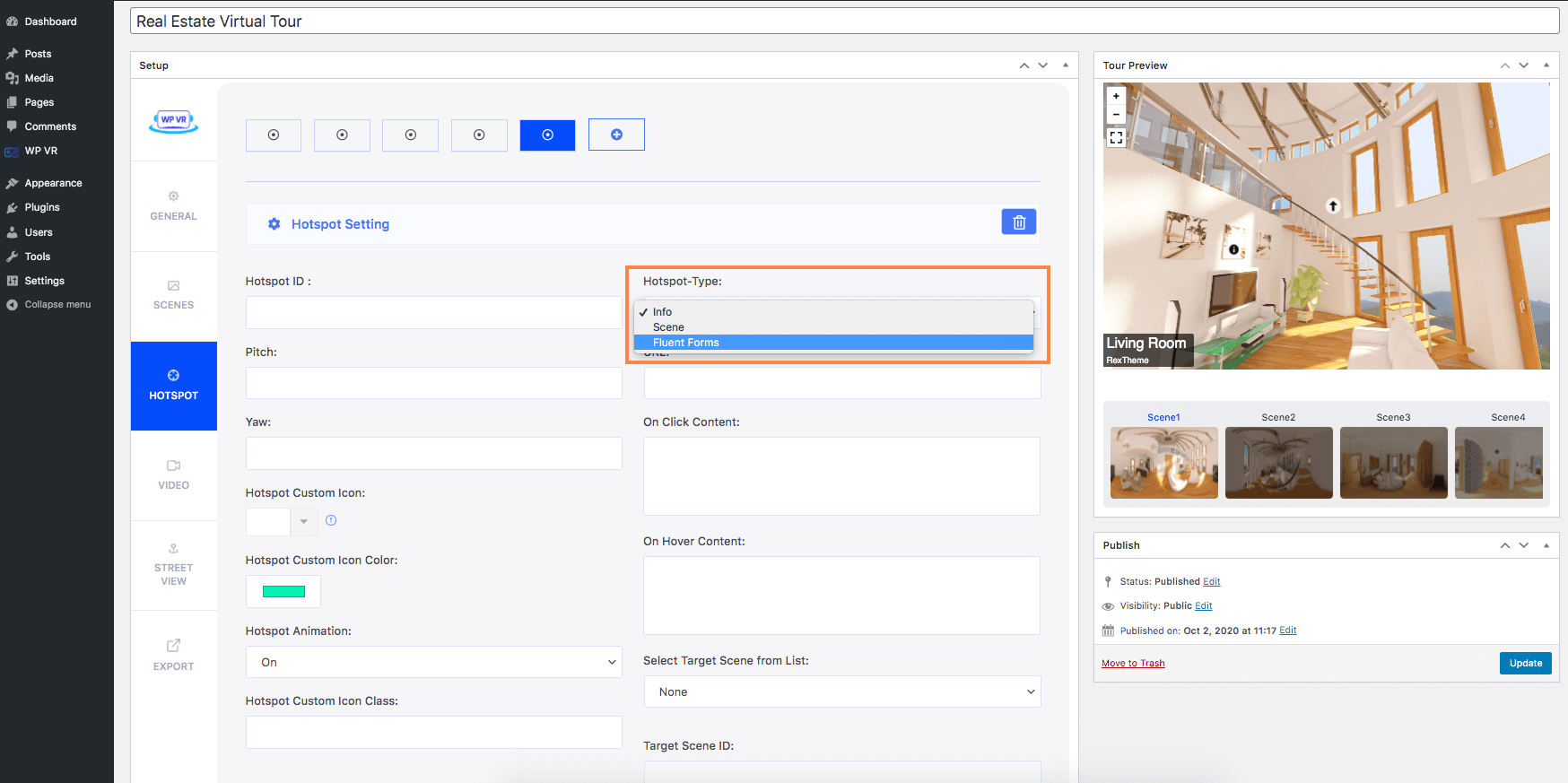
Task: Open Plugins in the admin sidebar
Action: pyautogui.click(x=42, y=207)
